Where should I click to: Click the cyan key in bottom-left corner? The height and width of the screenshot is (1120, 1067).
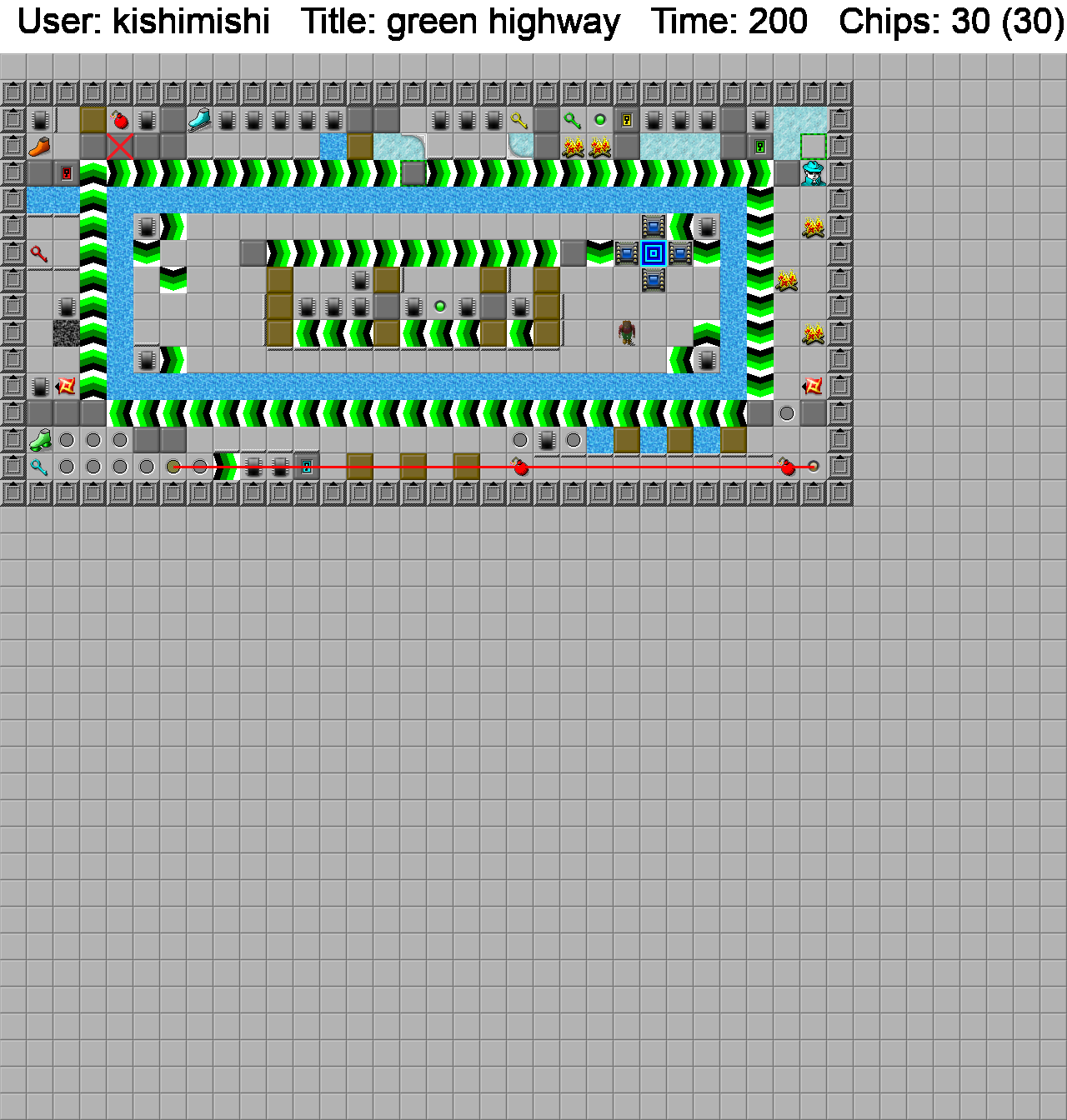[39, 467]
